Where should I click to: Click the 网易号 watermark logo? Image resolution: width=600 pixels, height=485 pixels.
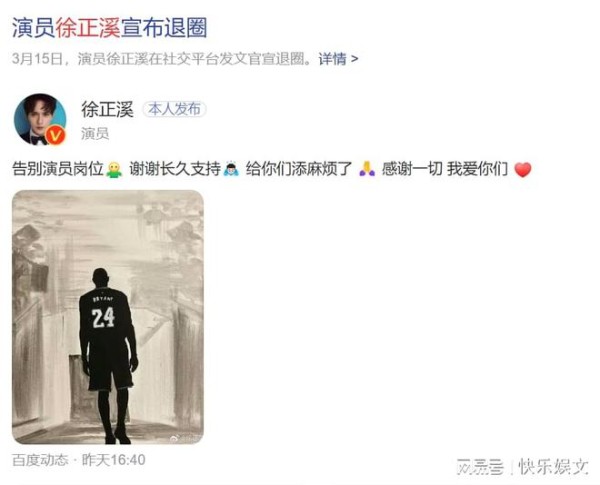(480, 467)
